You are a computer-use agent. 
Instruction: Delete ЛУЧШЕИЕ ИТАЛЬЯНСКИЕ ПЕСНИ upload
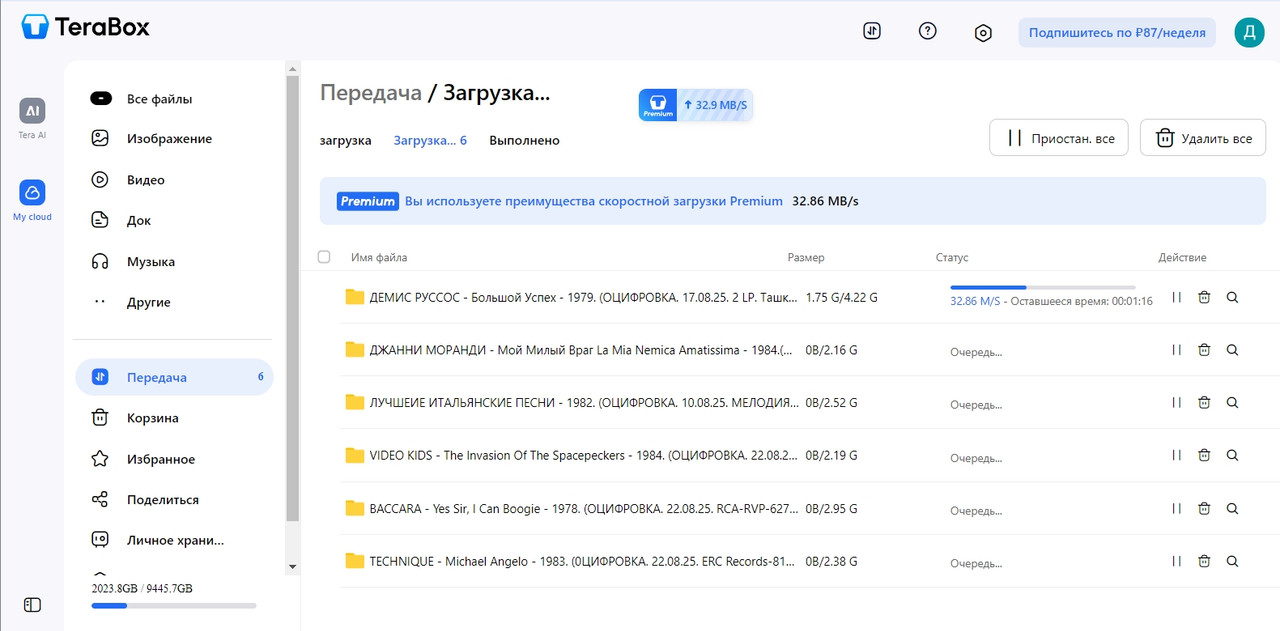point(1204,403)
